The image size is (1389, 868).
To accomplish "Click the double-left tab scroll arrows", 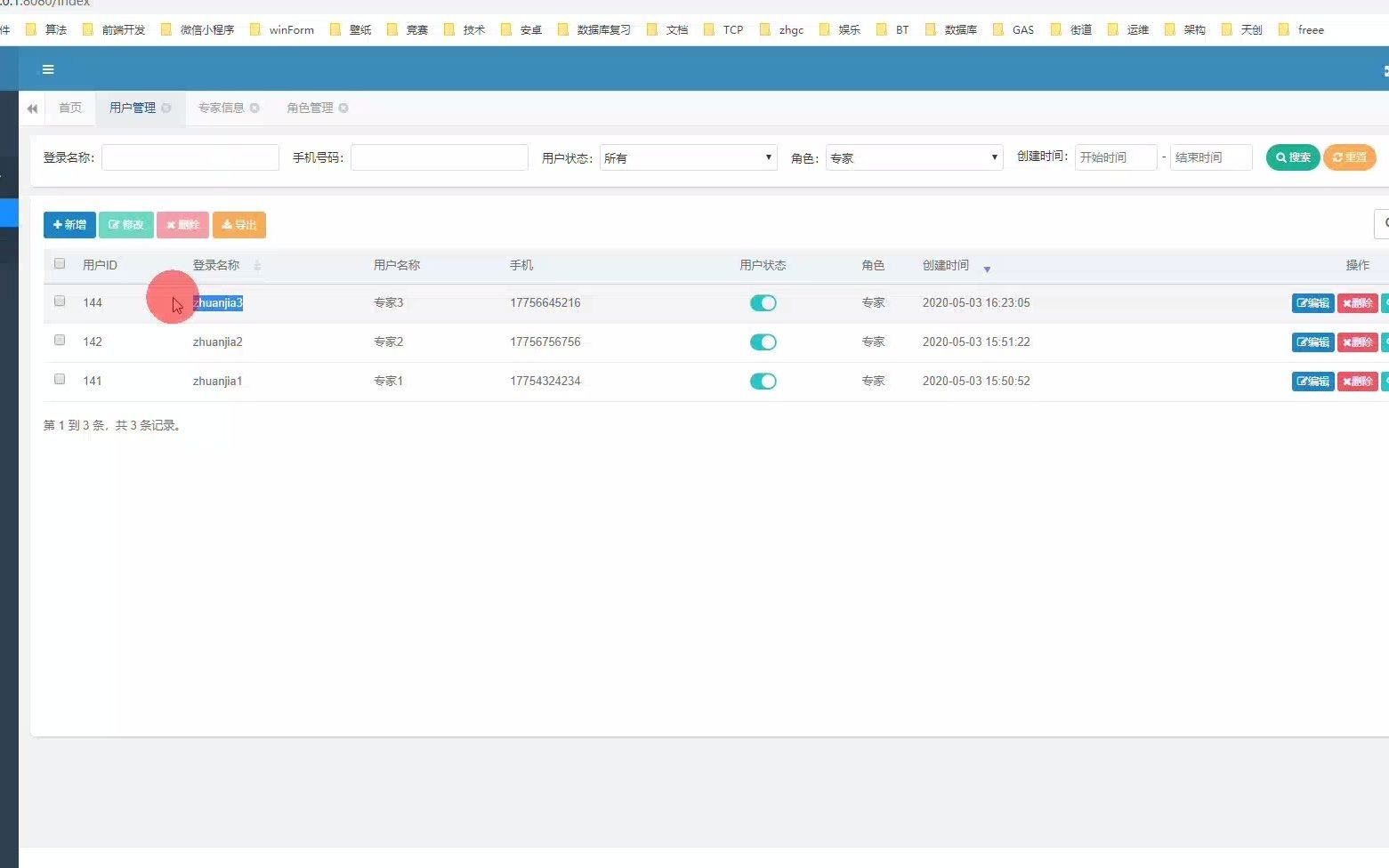I will coord(32,108).
